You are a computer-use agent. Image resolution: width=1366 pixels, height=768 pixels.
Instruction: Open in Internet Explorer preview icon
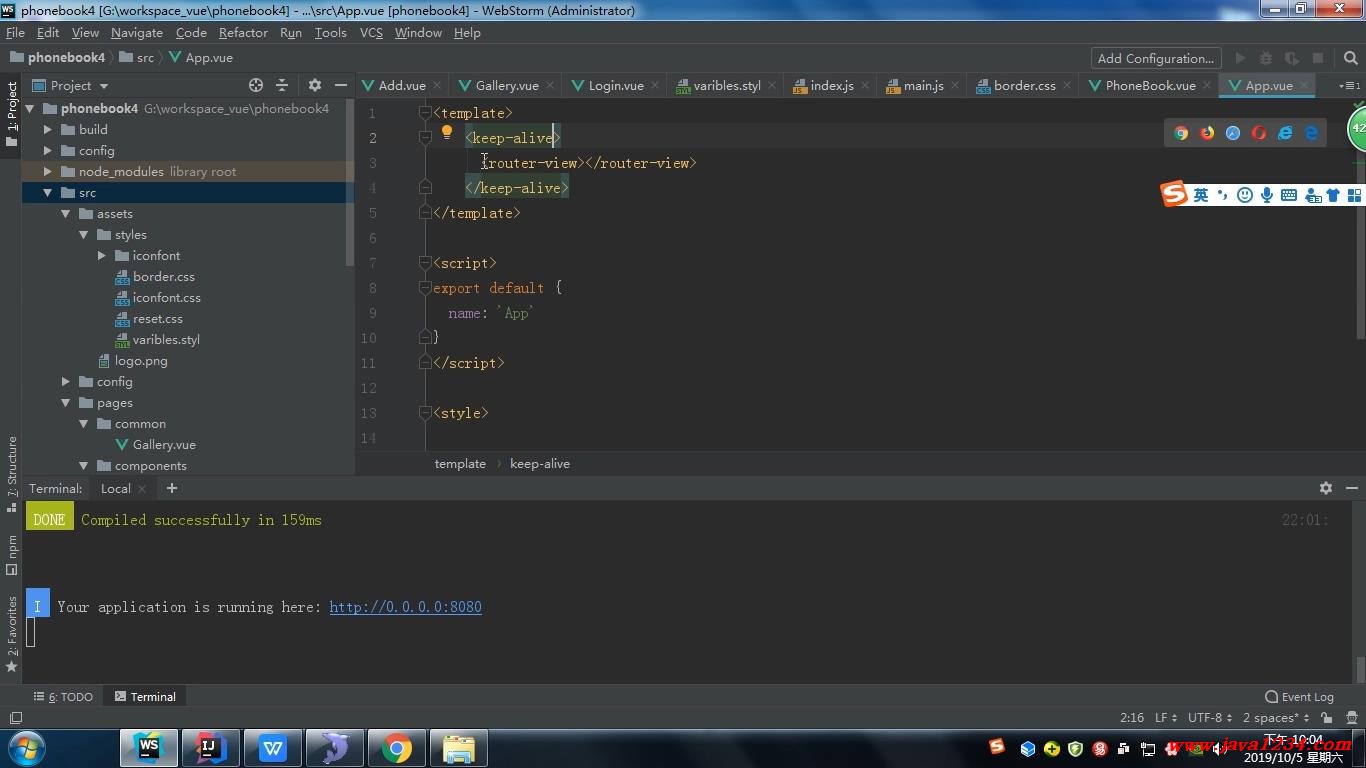[x=1285, y=133]
